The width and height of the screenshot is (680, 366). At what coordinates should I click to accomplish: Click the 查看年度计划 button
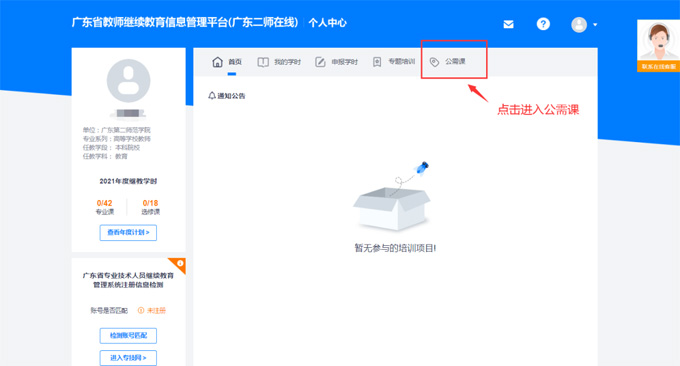[128, 232]
